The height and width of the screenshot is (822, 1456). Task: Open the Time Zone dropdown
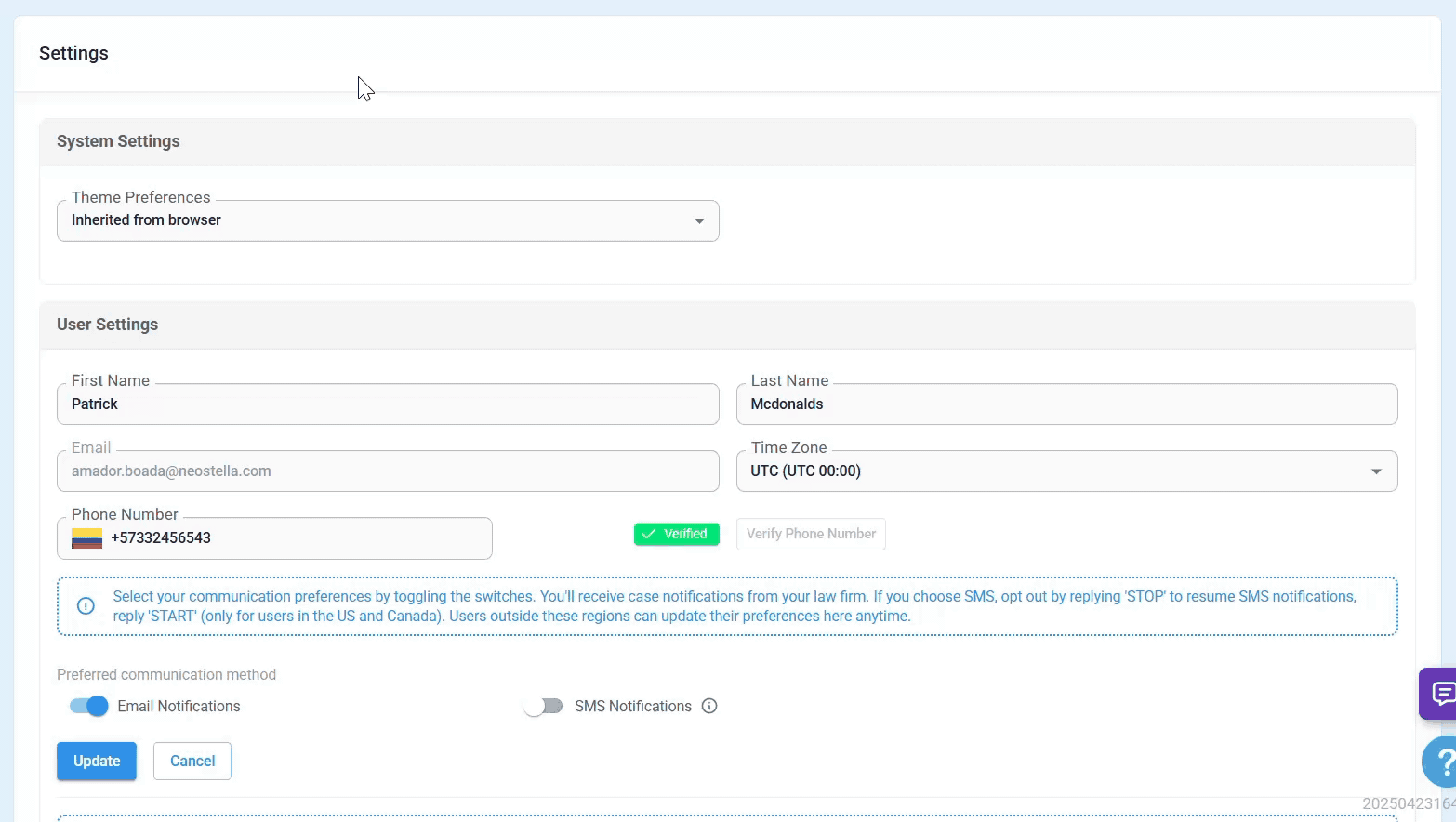(x=1066, y=471)
